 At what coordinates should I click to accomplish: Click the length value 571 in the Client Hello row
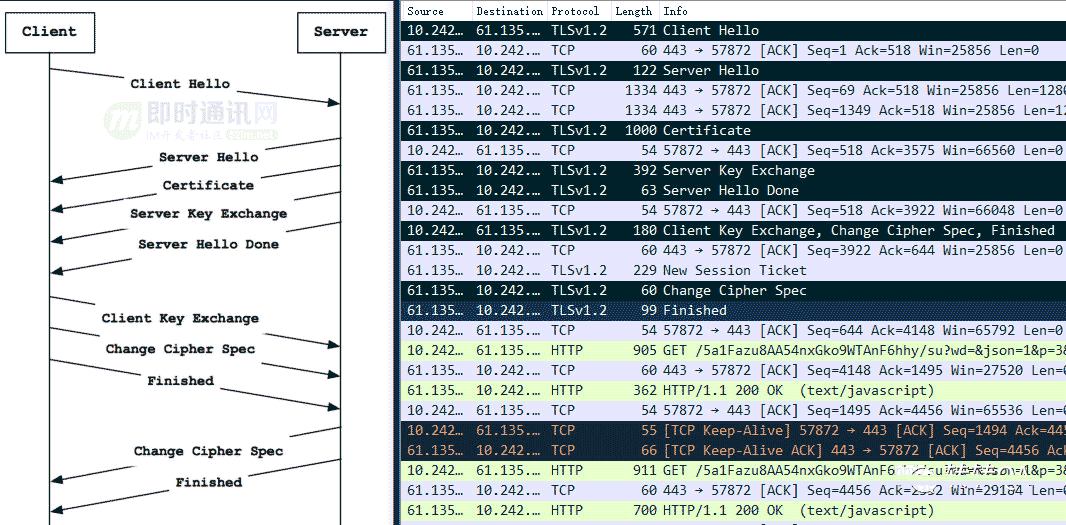click(x=644, y=31)
